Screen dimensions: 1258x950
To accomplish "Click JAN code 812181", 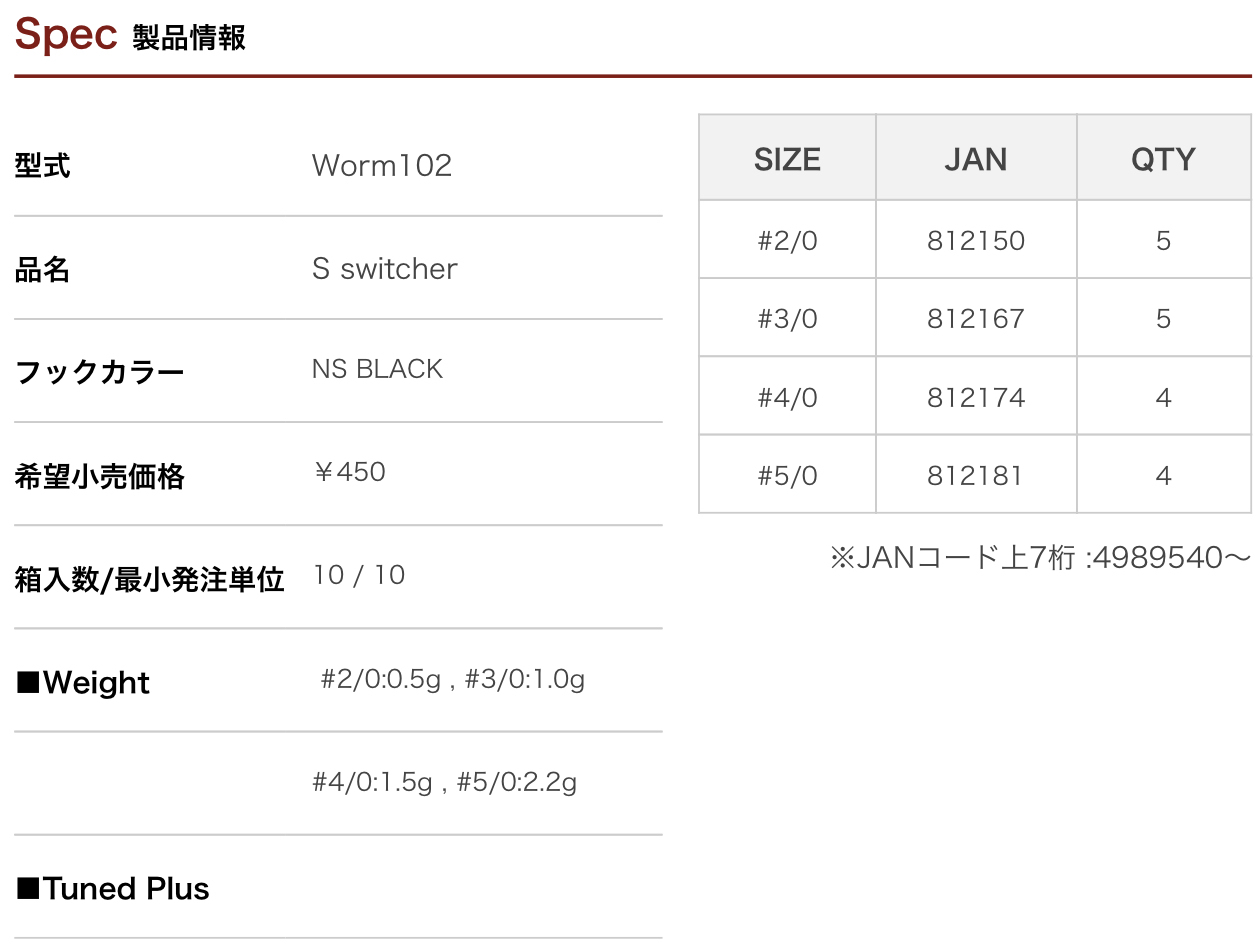I will (x=976, y=476).
